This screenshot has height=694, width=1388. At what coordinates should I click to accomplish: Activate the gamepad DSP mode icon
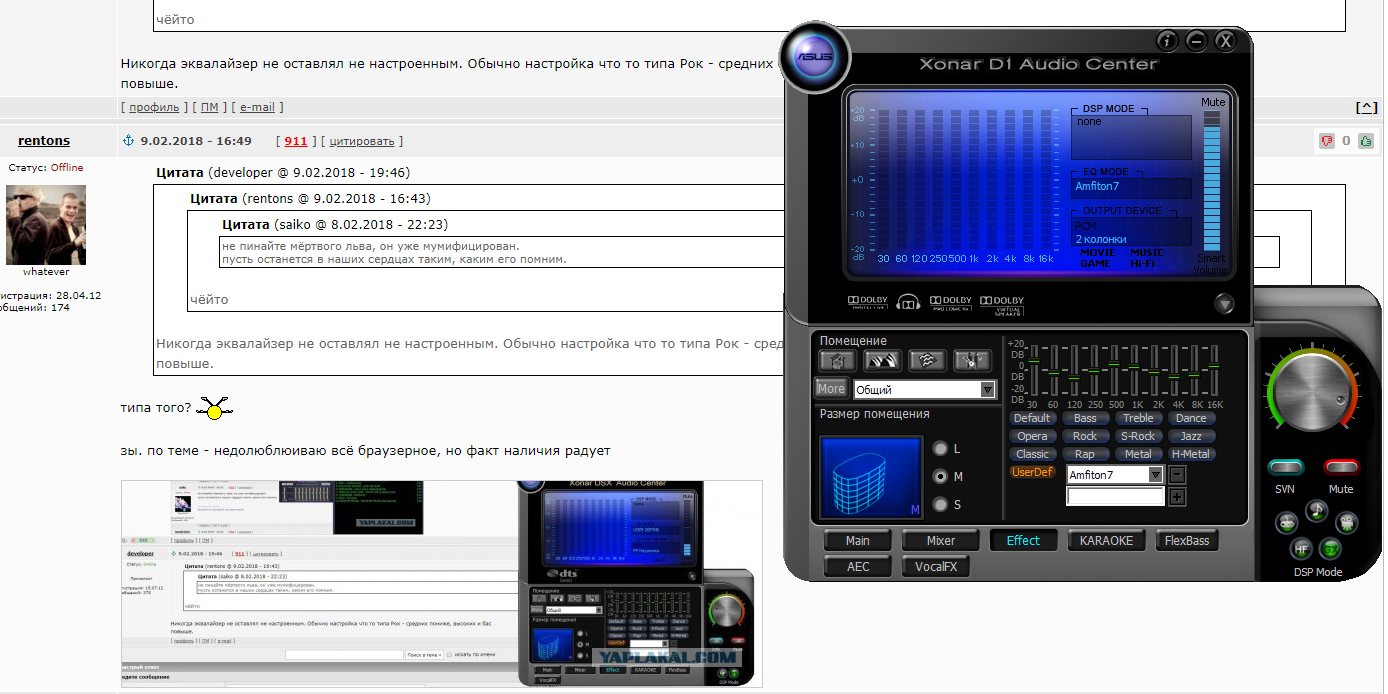(x=1285, y=521)
